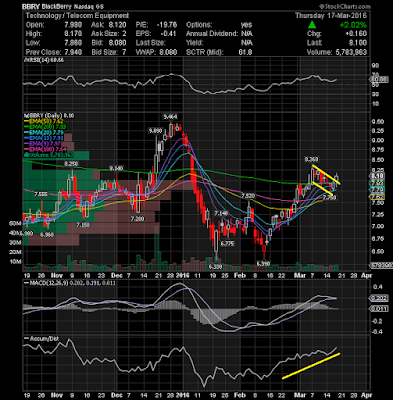
Task: Click the RSI(14) indicator legend
Action: tap(43, 60)
